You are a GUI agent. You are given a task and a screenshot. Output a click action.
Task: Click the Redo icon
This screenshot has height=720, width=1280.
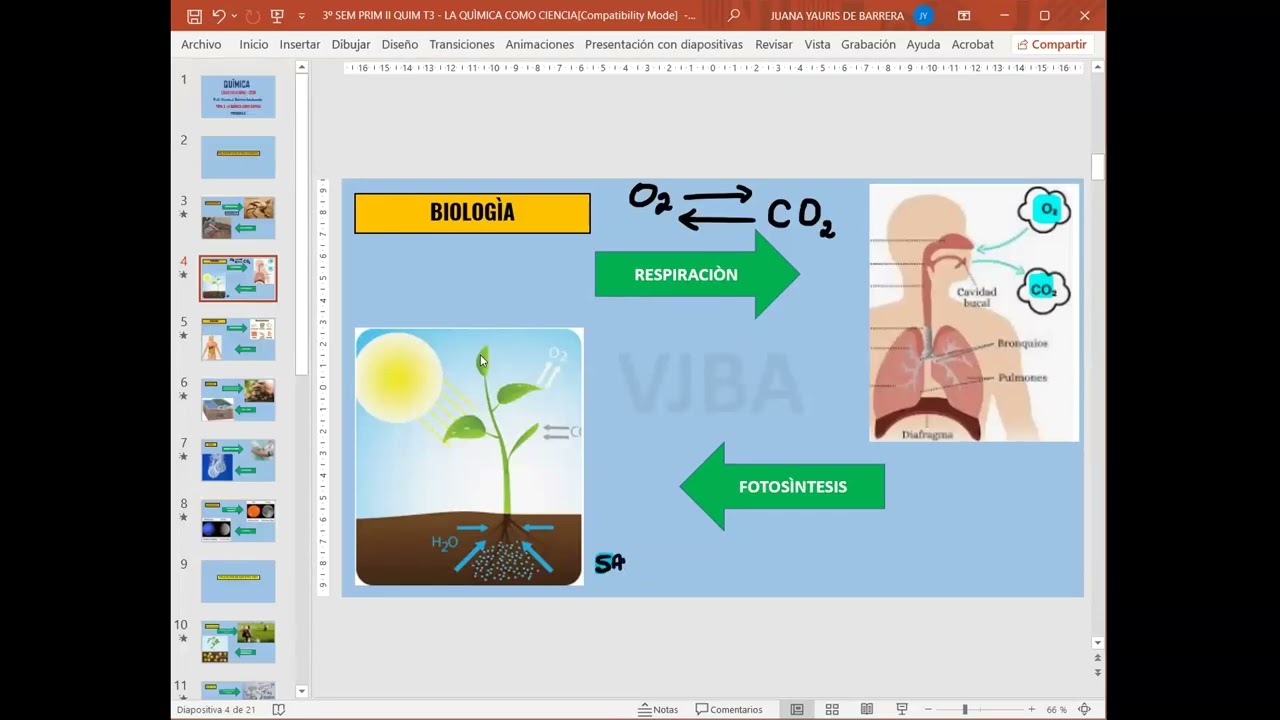[252, 16]
